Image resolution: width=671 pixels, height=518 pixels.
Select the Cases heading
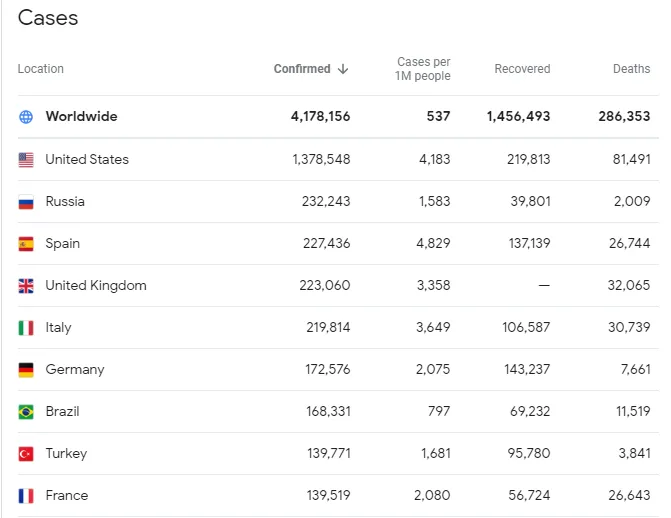pos(48,18)
